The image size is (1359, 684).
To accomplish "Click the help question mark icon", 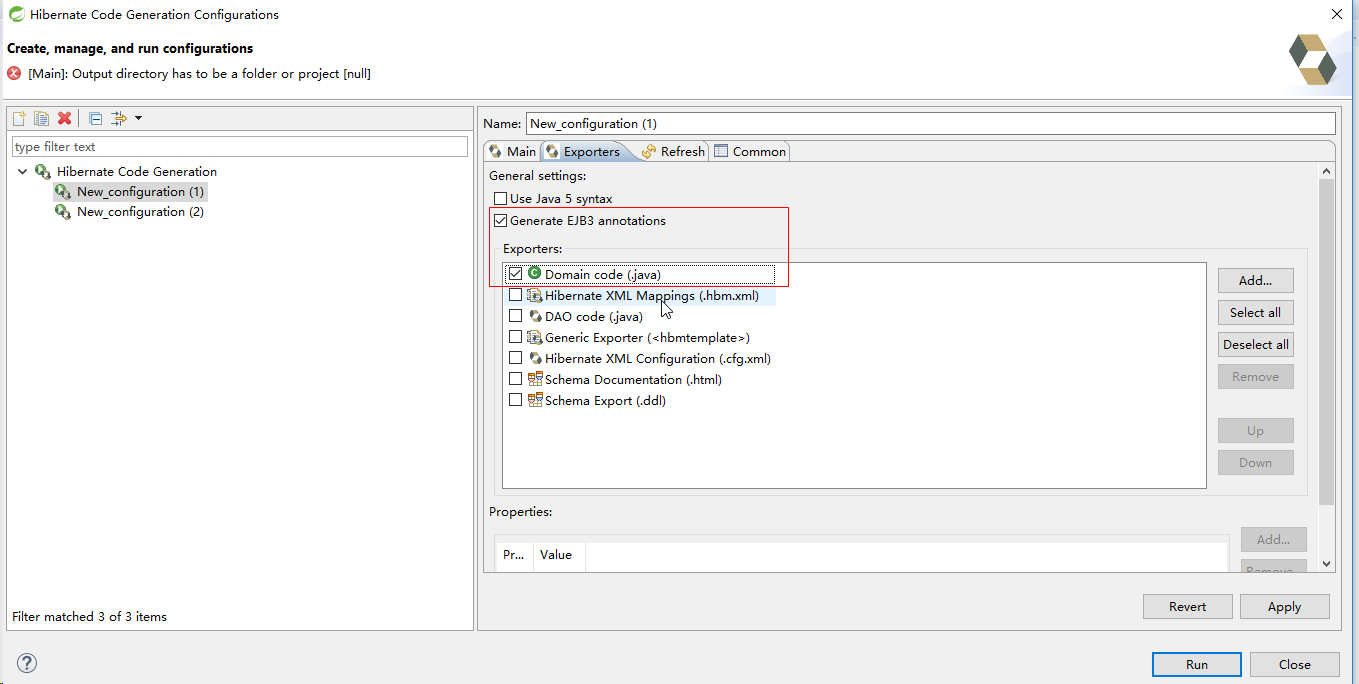I will click(x=26, y=663).
